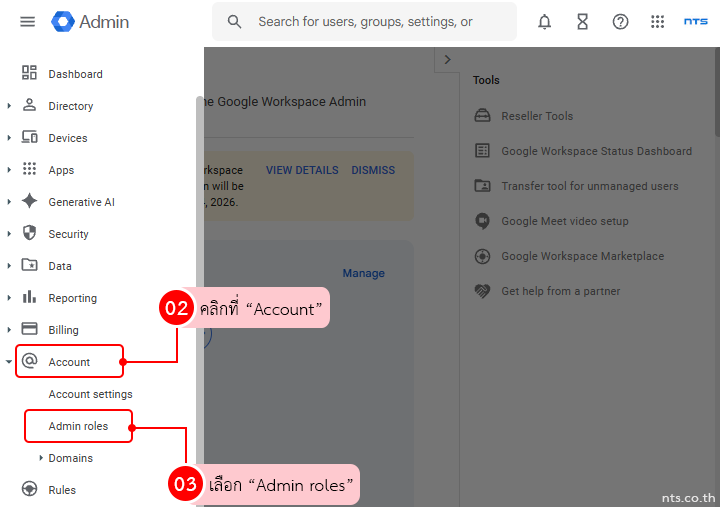
Task: Click the Generative AI sparkle icon
Action: tap(29, 201)
